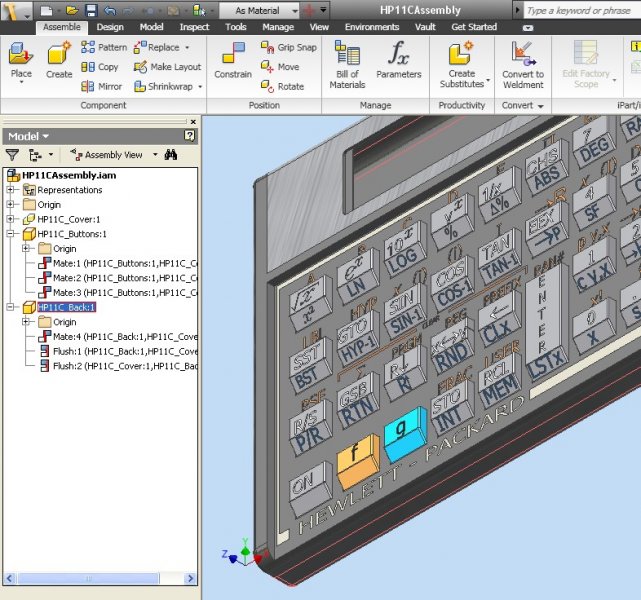Click the Make Layout tool
641x600 pixels.
tap(167, 67)
